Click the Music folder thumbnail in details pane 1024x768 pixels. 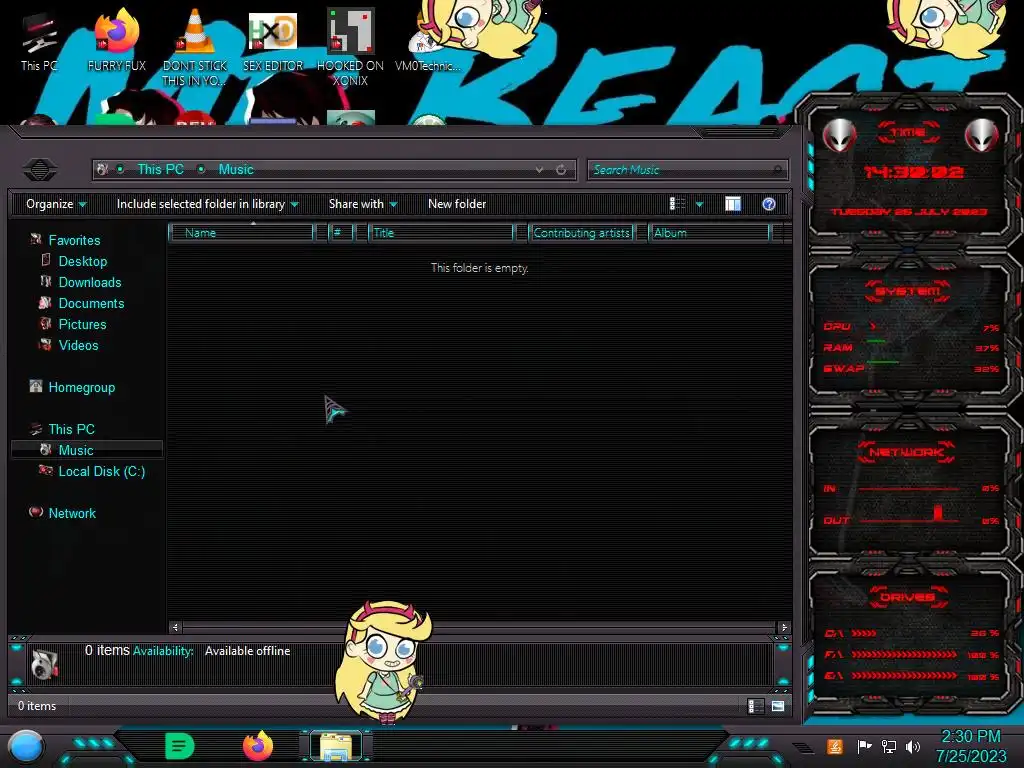point(44,664)
